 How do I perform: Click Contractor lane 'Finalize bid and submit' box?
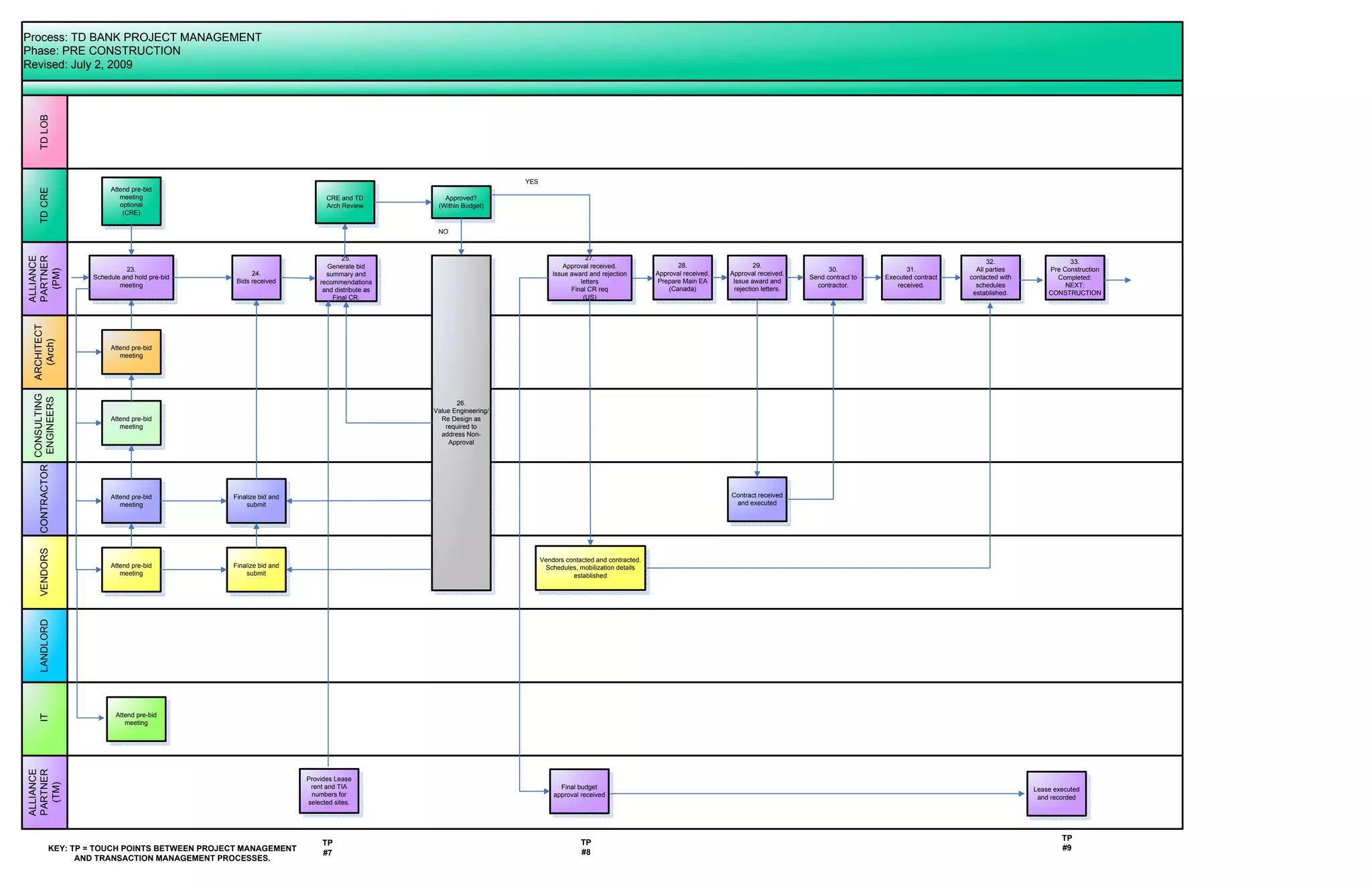click(x=256, y=501)
